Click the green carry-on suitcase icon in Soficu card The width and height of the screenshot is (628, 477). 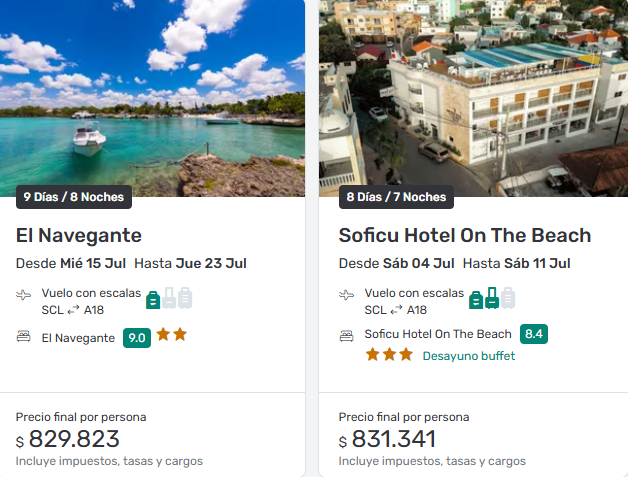point(492,298)
